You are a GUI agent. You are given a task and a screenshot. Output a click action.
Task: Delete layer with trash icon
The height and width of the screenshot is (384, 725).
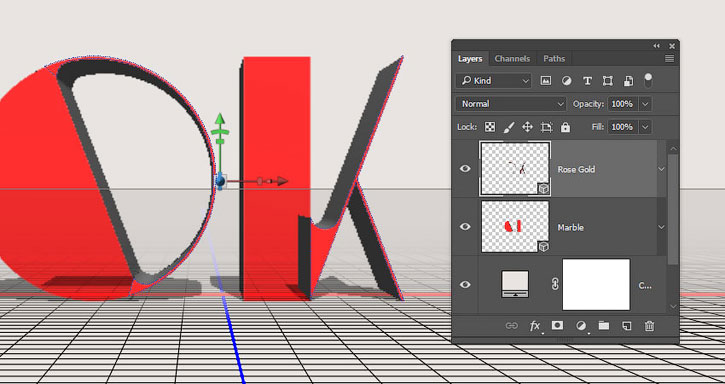tap(650, 326)
